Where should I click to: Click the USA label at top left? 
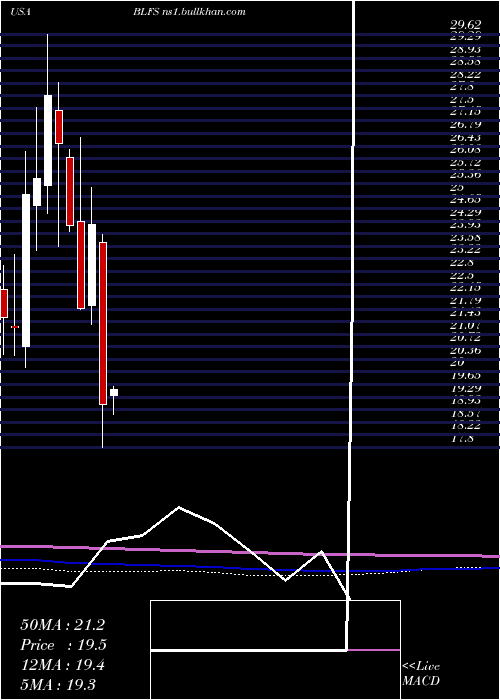coord(20,12)
